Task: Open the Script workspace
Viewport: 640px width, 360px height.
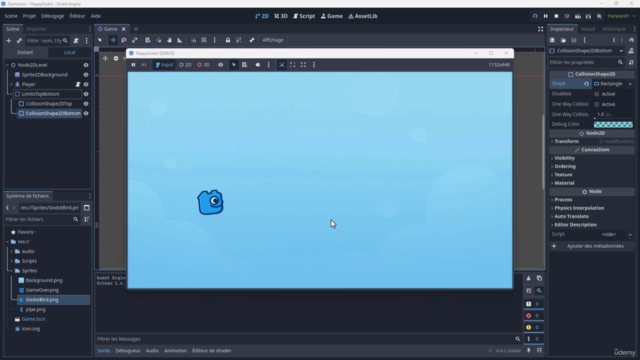Action: coord(304,16)
